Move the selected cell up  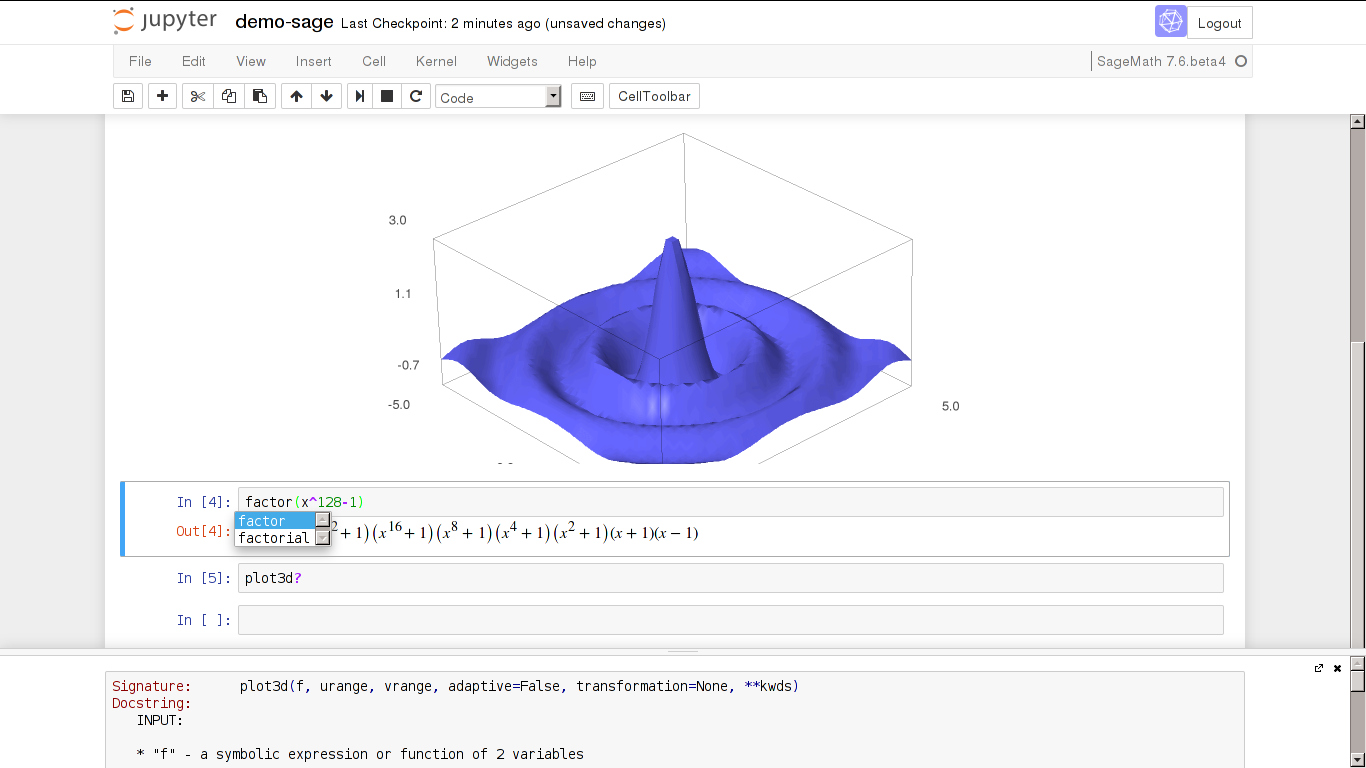click(x=296, y=97)
